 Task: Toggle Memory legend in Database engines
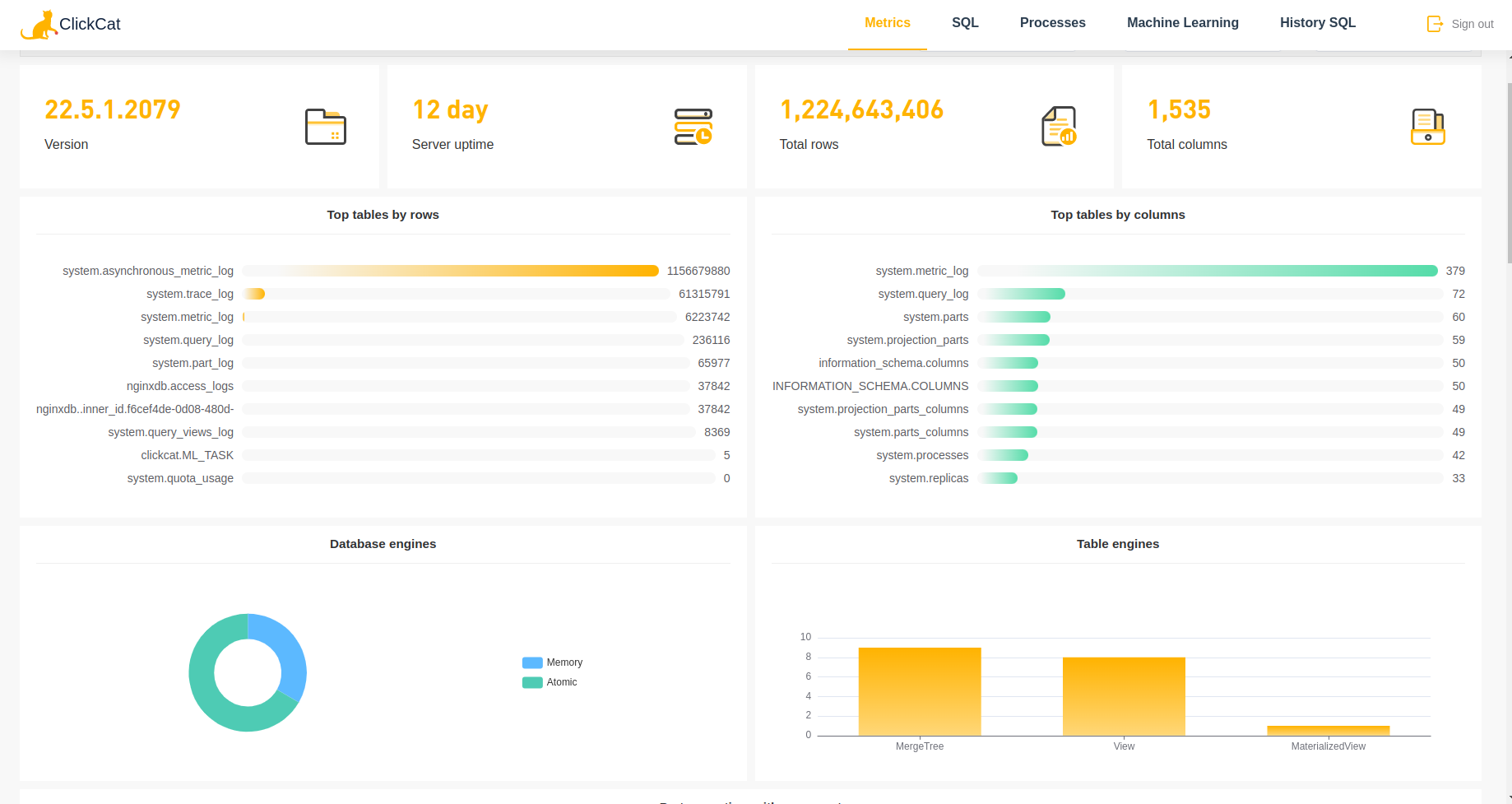pos(552,662)
